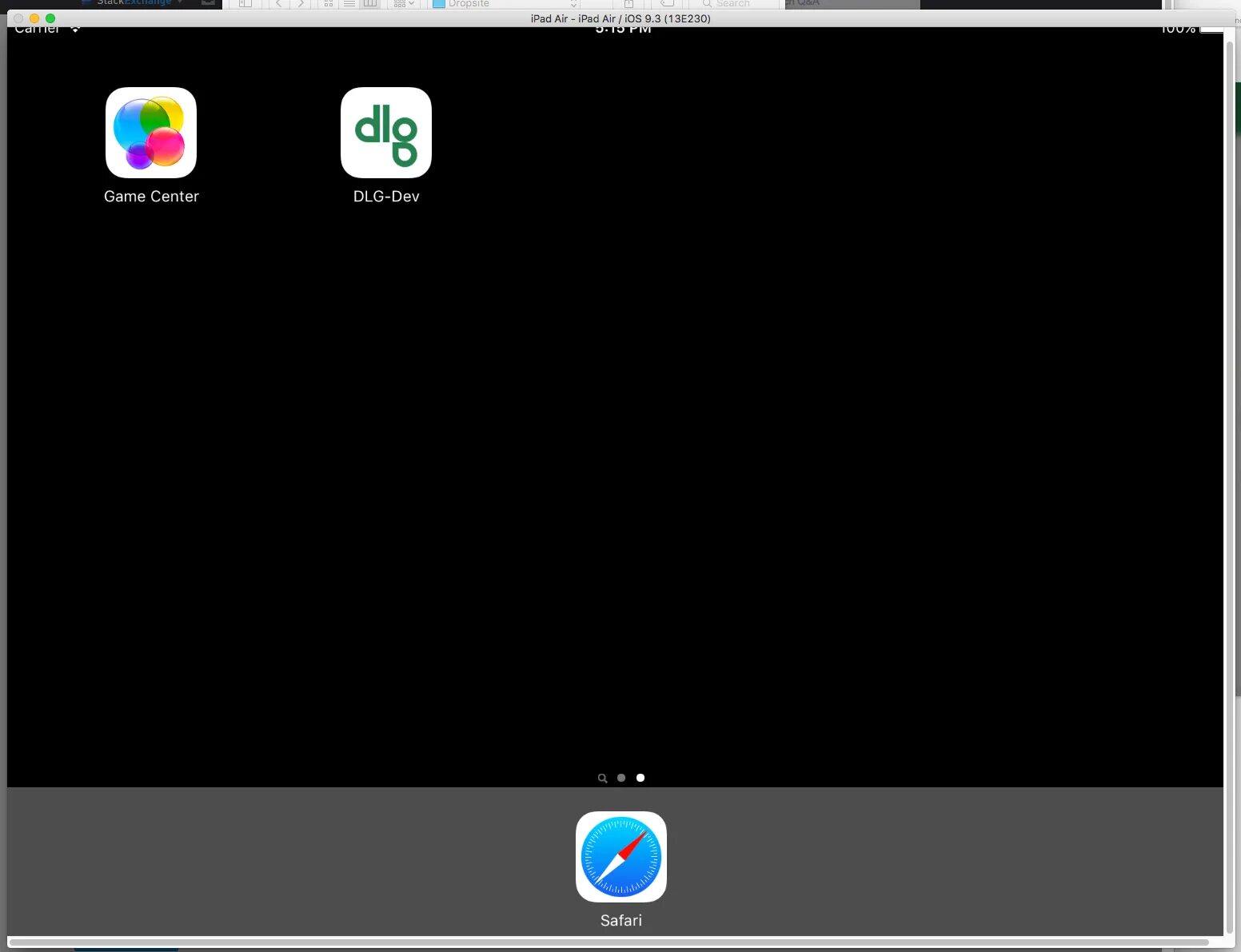Open Safari from the dock
1241x952 pixels.
(x=621, y=857)
